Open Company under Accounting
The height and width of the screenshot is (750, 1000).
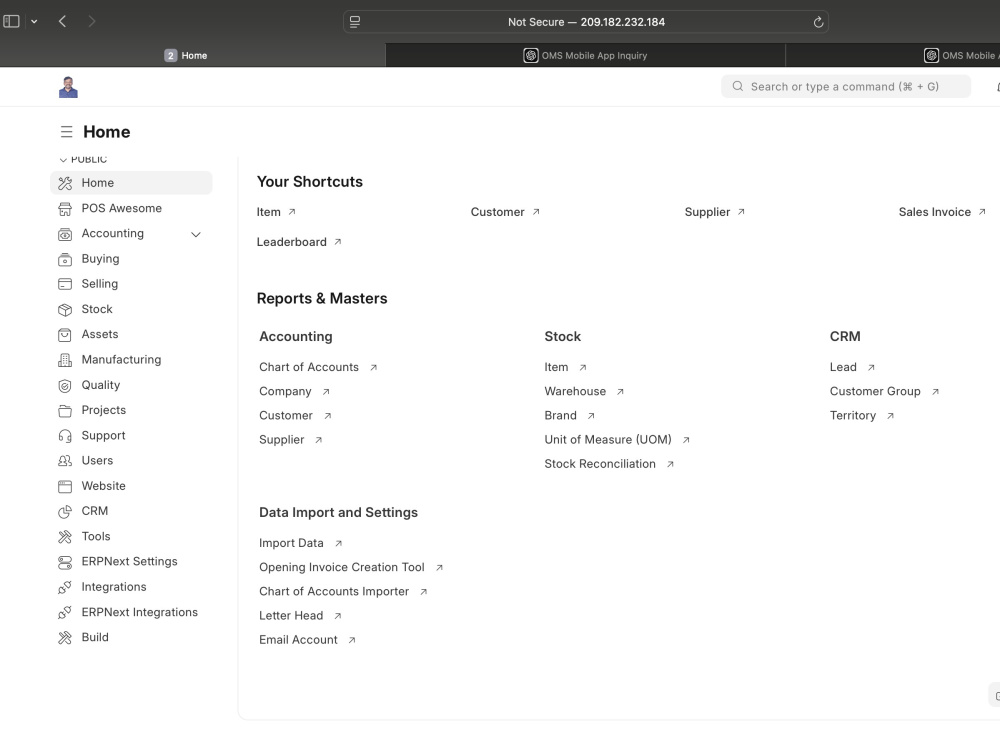pyautogui.click(x=295, y=392)
